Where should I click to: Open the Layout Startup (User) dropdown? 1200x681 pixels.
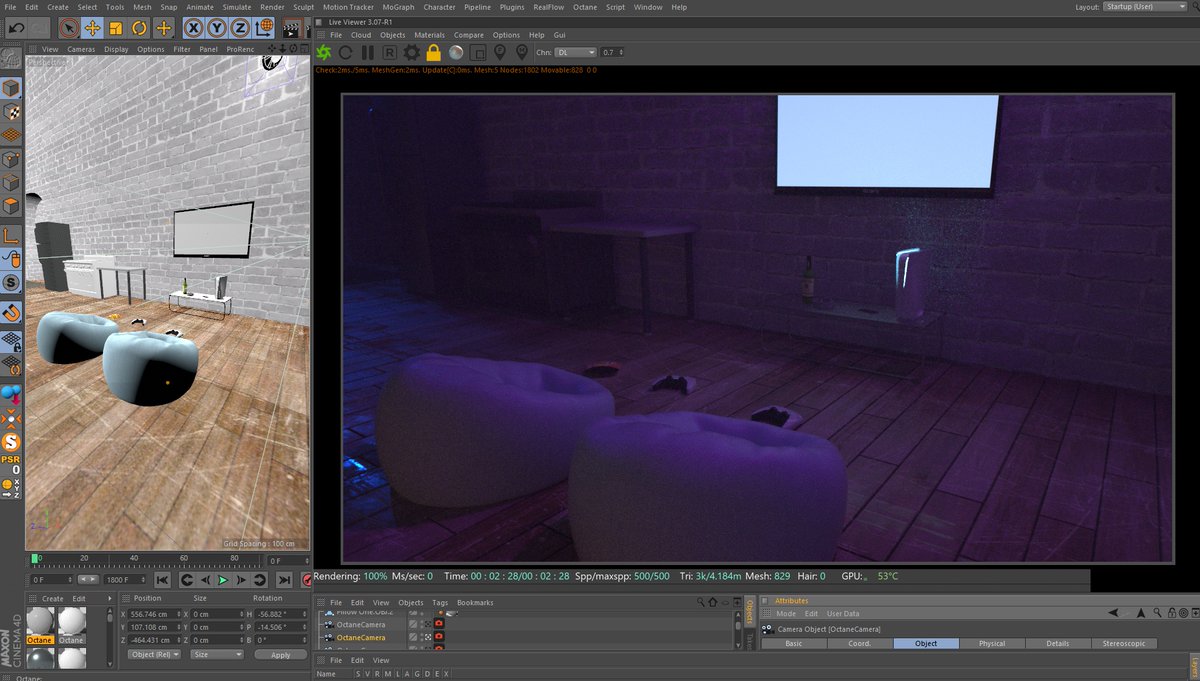coord(1144,7)
